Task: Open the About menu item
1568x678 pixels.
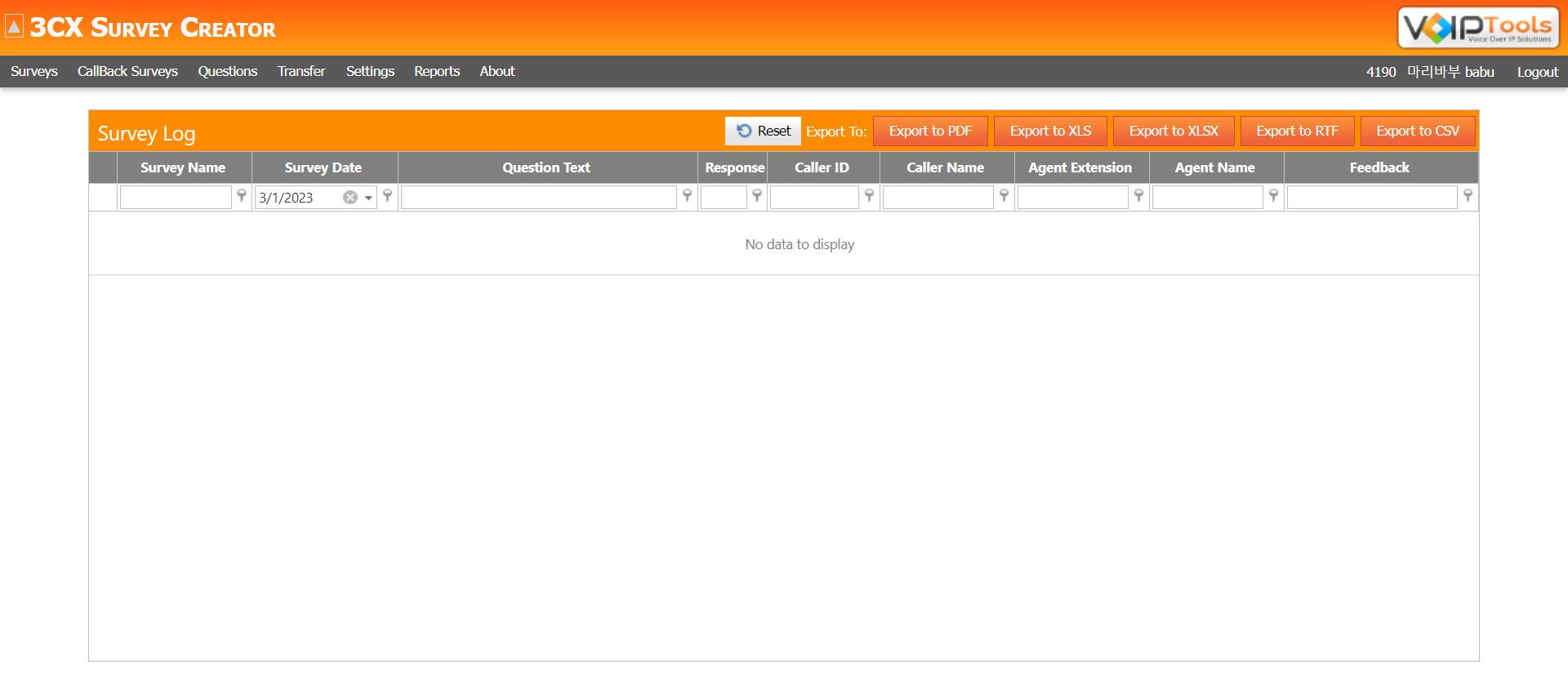Action: pyautogui.click(x=497, y=71)
